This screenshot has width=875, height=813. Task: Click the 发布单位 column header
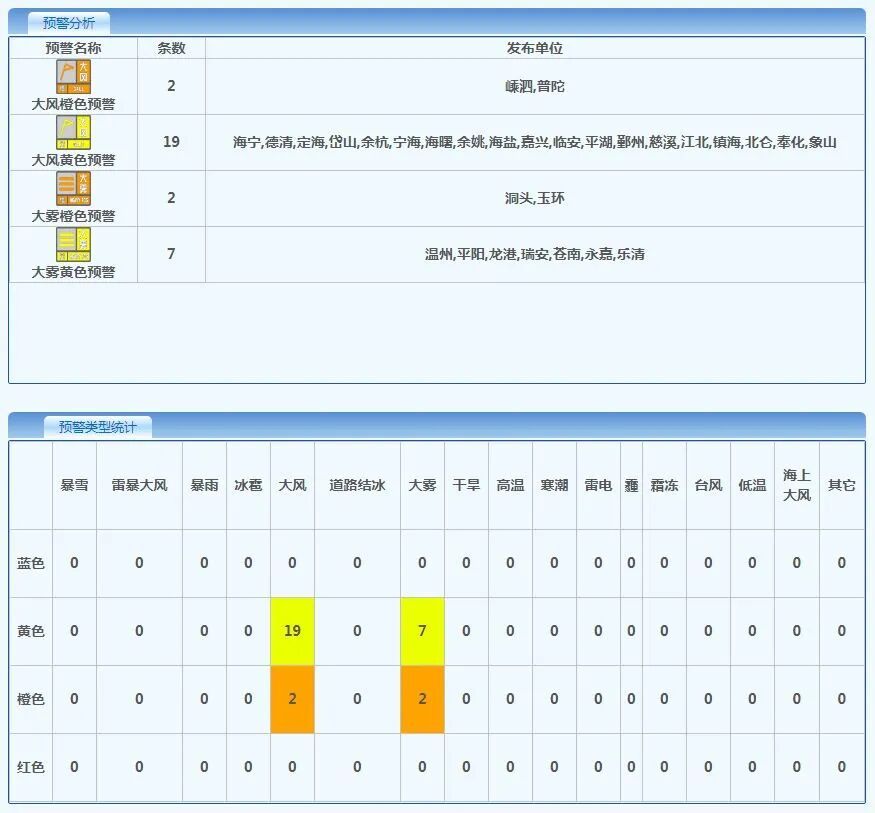535,48
